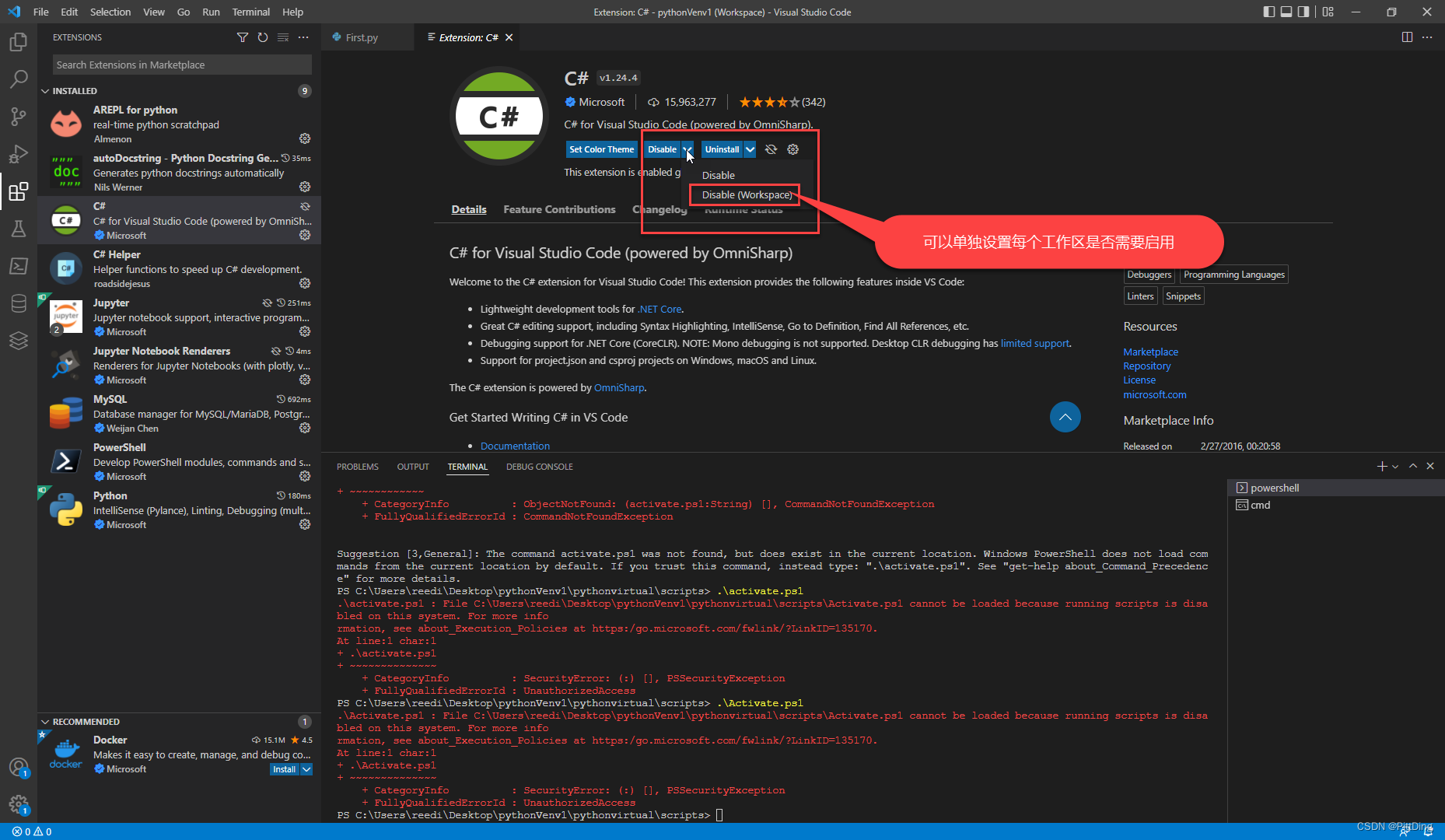Open Docker Install dropdown arrow
This screenshot has width=1445, height=840.
[306, 769]
